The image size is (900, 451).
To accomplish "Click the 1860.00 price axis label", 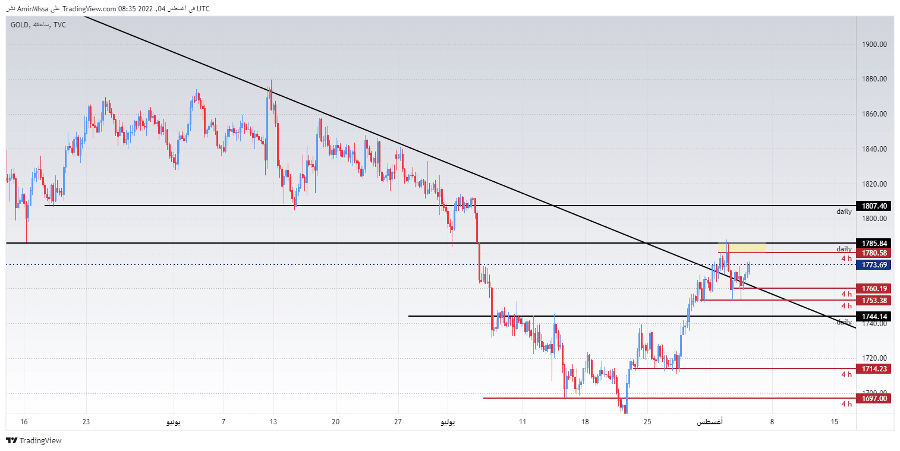I will click(872, 114).
